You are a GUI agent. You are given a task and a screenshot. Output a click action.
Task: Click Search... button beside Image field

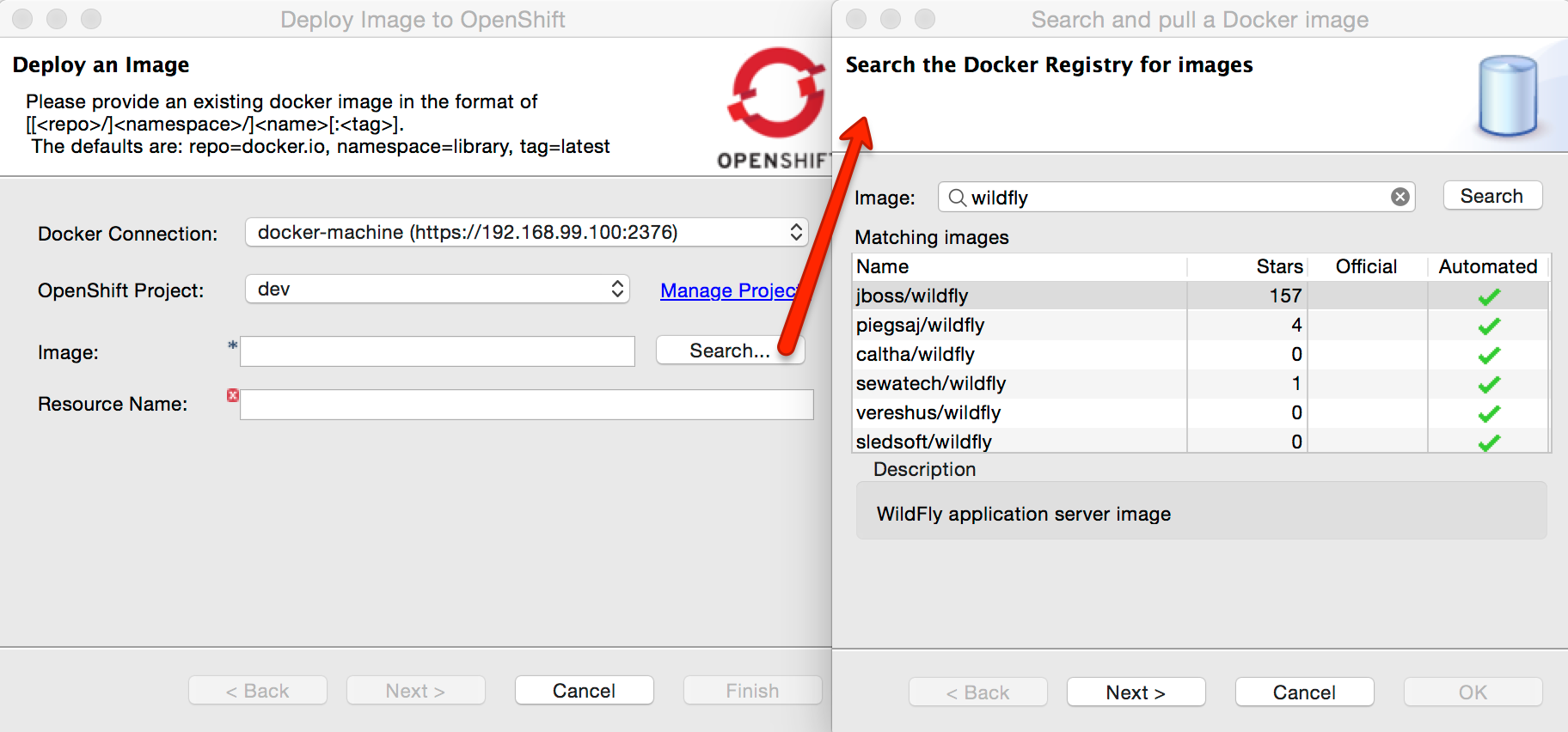tap(729, 351)
